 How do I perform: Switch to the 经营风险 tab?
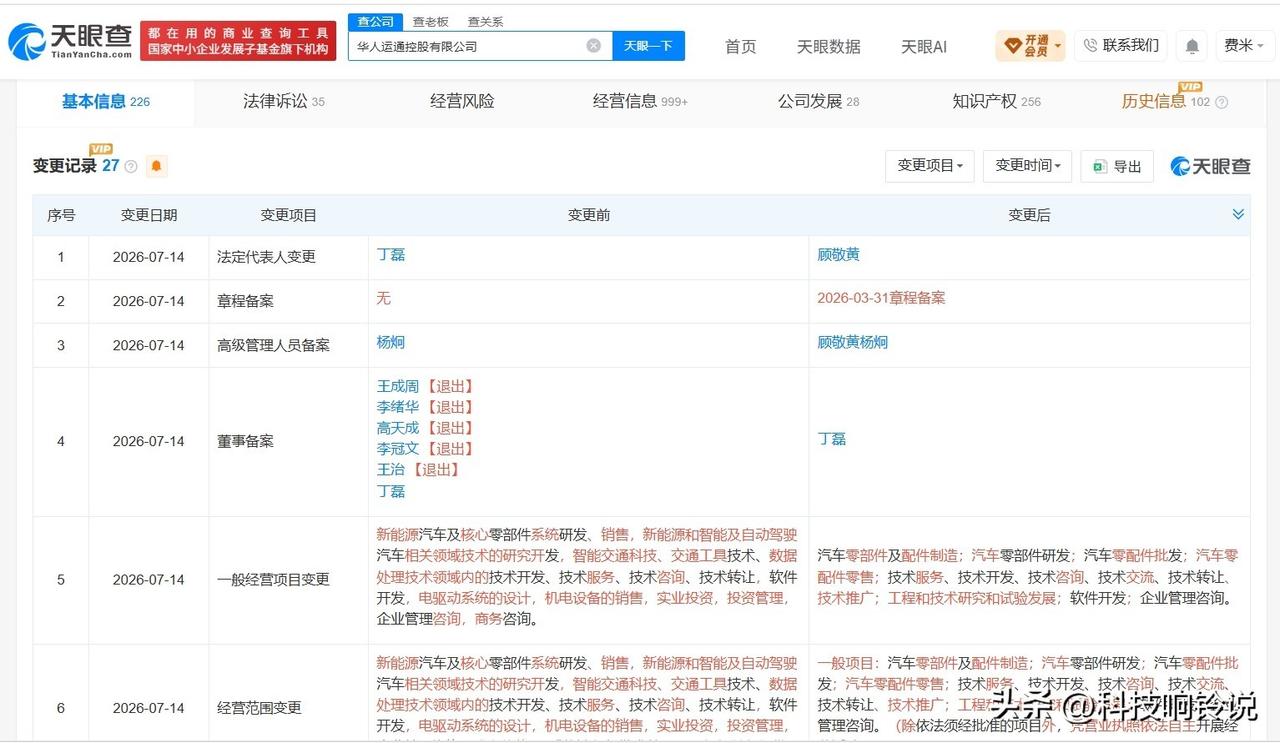click(462, 101)
